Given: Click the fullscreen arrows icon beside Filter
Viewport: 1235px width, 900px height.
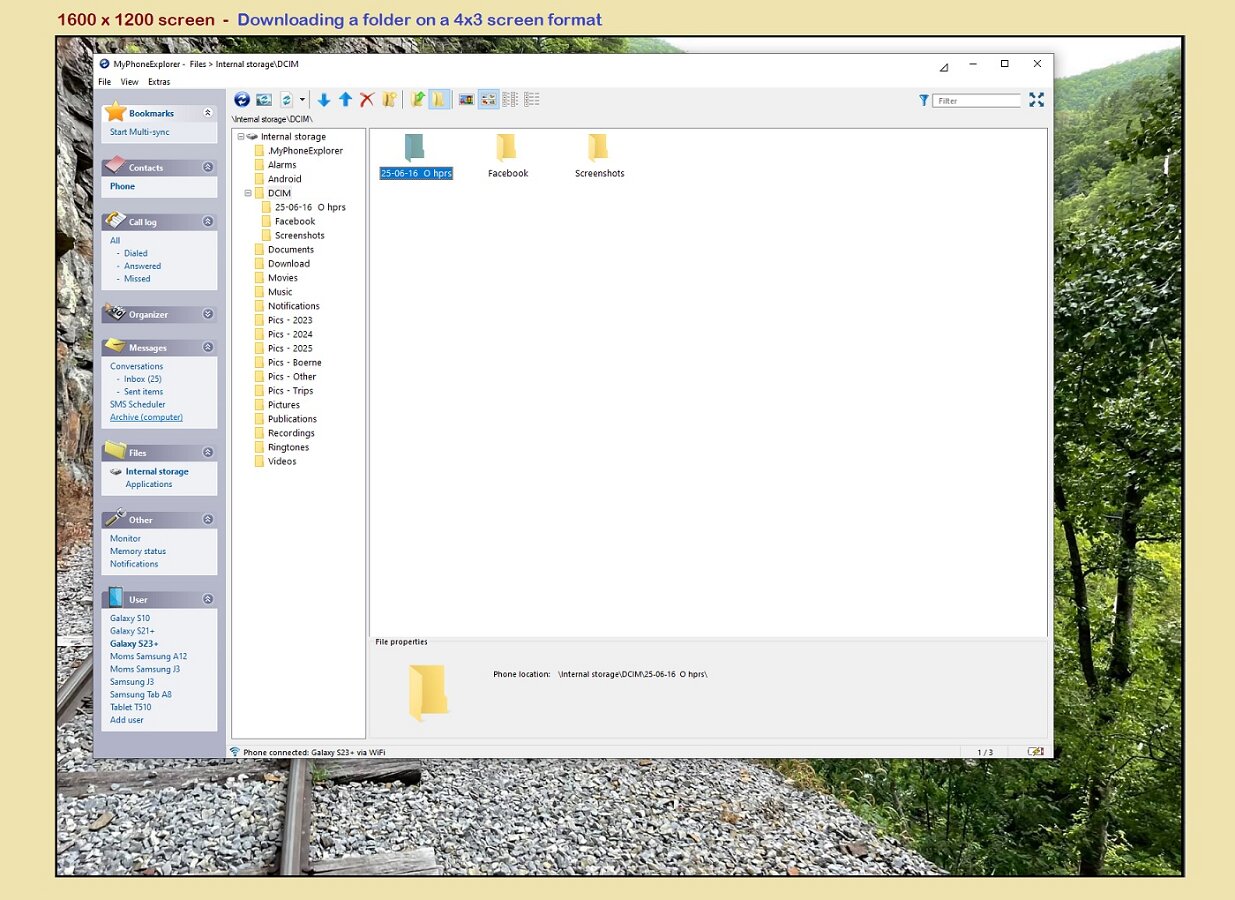Looking at the screenshot, I should coord(1036,100).
